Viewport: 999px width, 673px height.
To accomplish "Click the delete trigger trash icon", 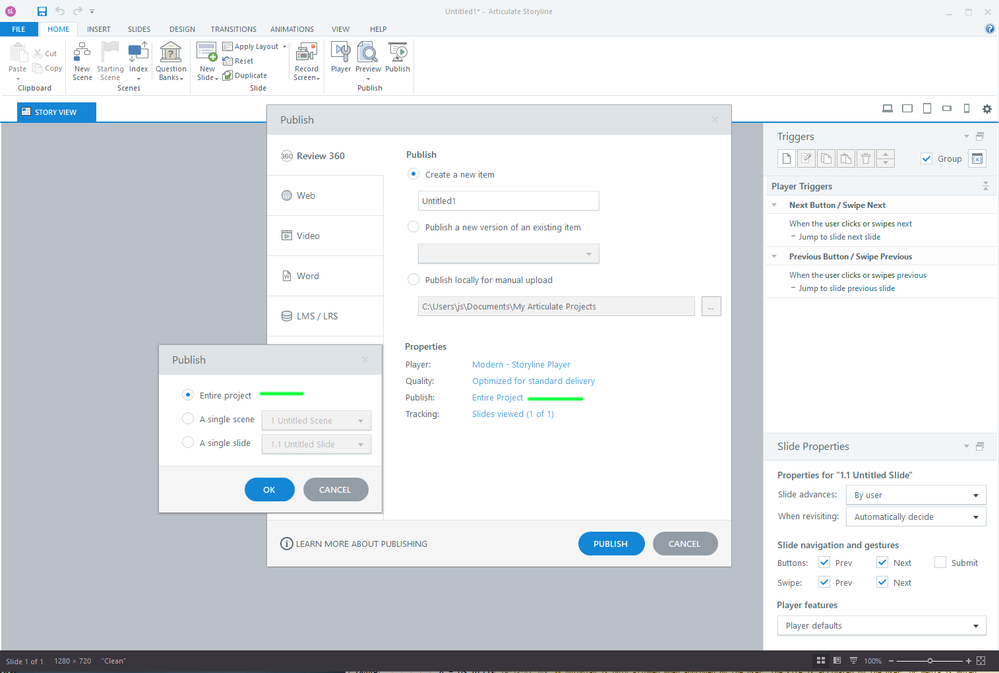I will (866, 158).
